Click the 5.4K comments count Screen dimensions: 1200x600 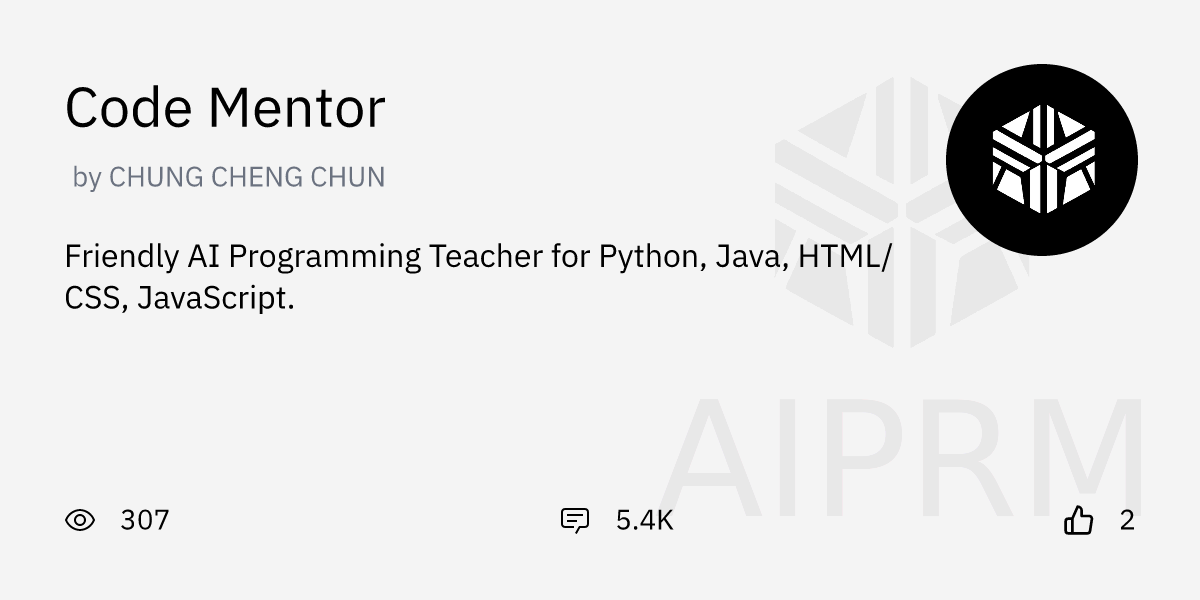[x=644, y=520]
